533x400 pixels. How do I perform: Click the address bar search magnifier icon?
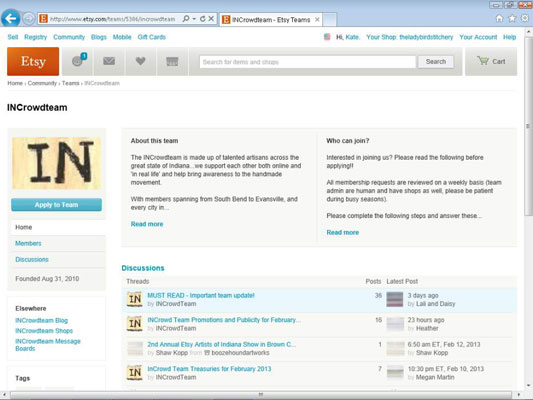tap(186, 19)
